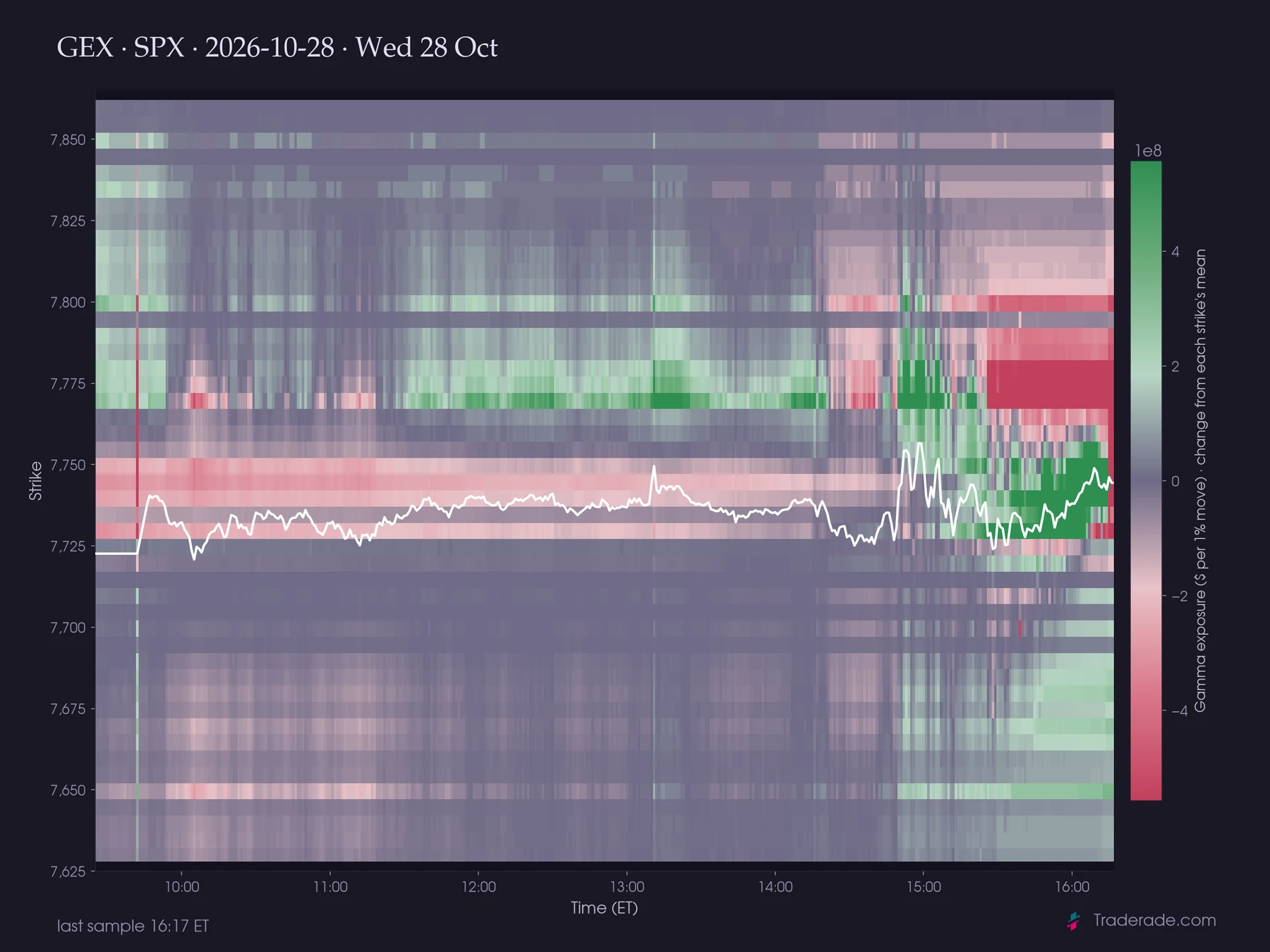The height and width of the screenshot is (952, 1270).
Task: Click the 16:00 time axis label
Action: [x=1072, y=887]
